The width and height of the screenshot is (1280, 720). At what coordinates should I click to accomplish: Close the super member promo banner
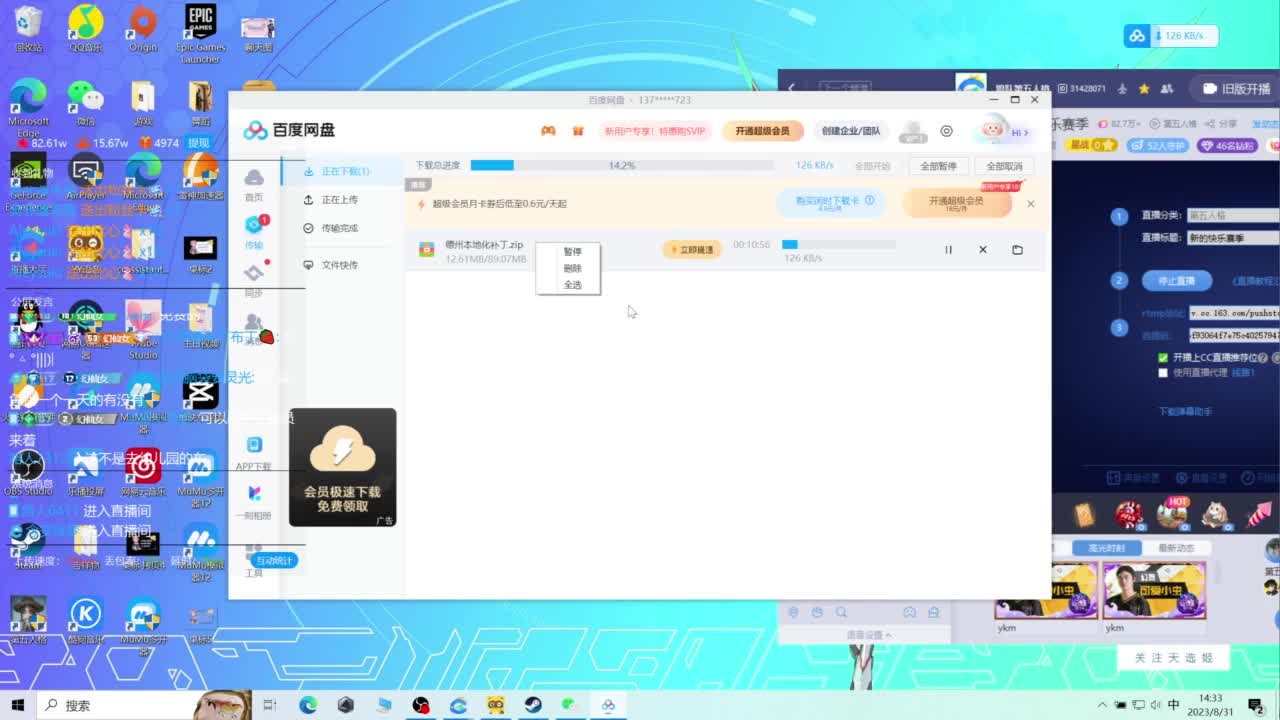point(1030,204)
